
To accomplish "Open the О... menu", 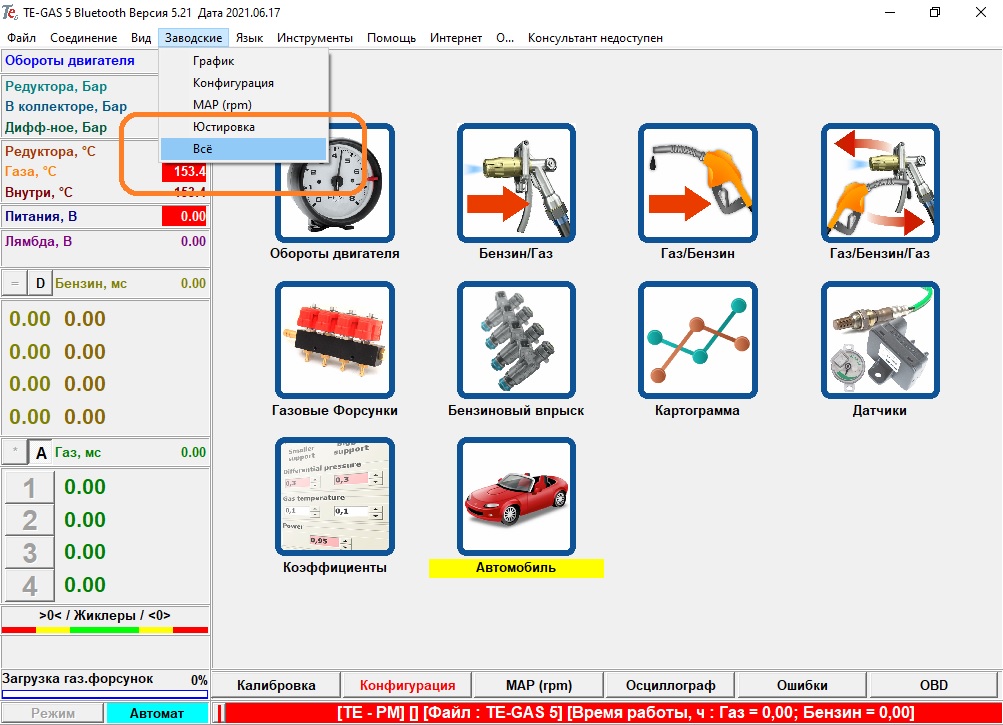I will pyautogui.click(x=505, y=38).
